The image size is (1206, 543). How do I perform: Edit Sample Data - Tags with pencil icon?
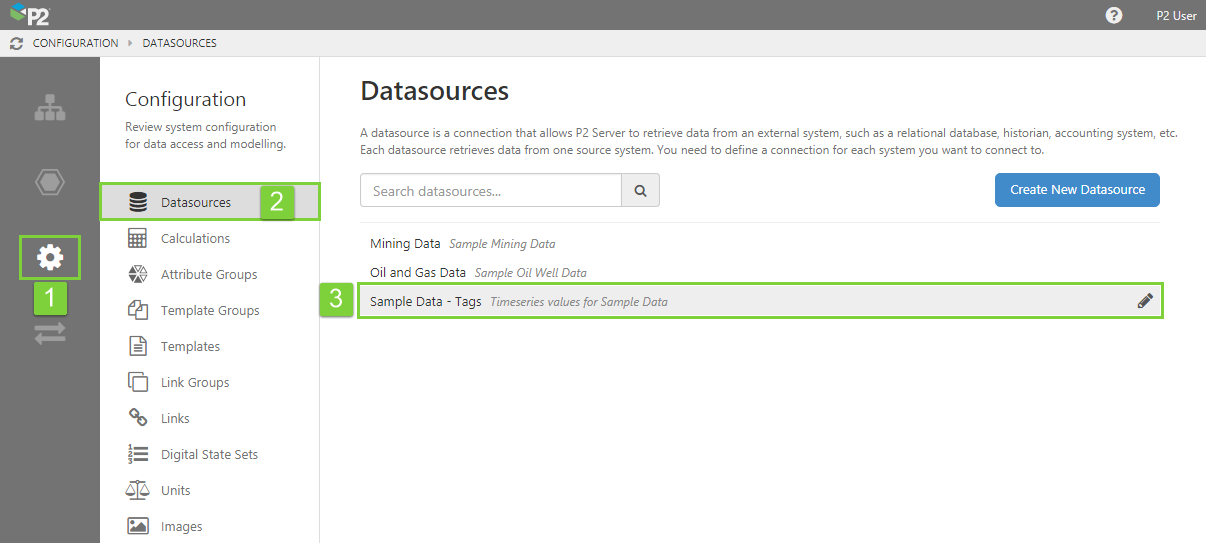coord(1145,301)
